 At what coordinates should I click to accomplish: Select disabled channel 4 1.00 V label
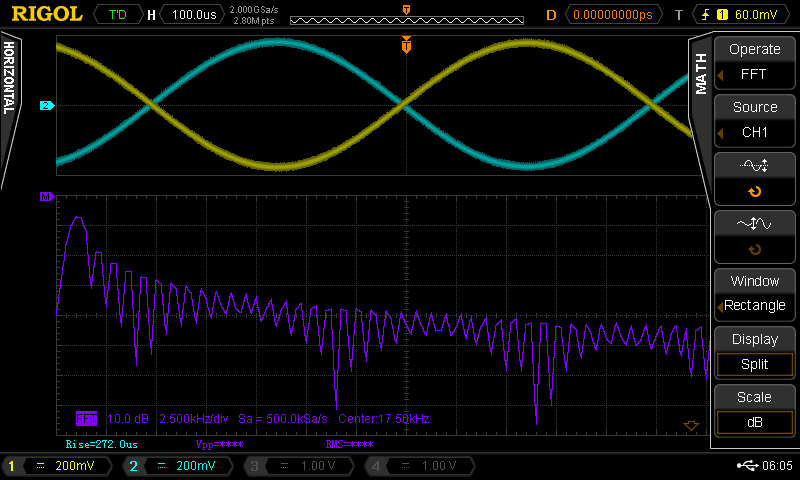[x=439, y=466]
